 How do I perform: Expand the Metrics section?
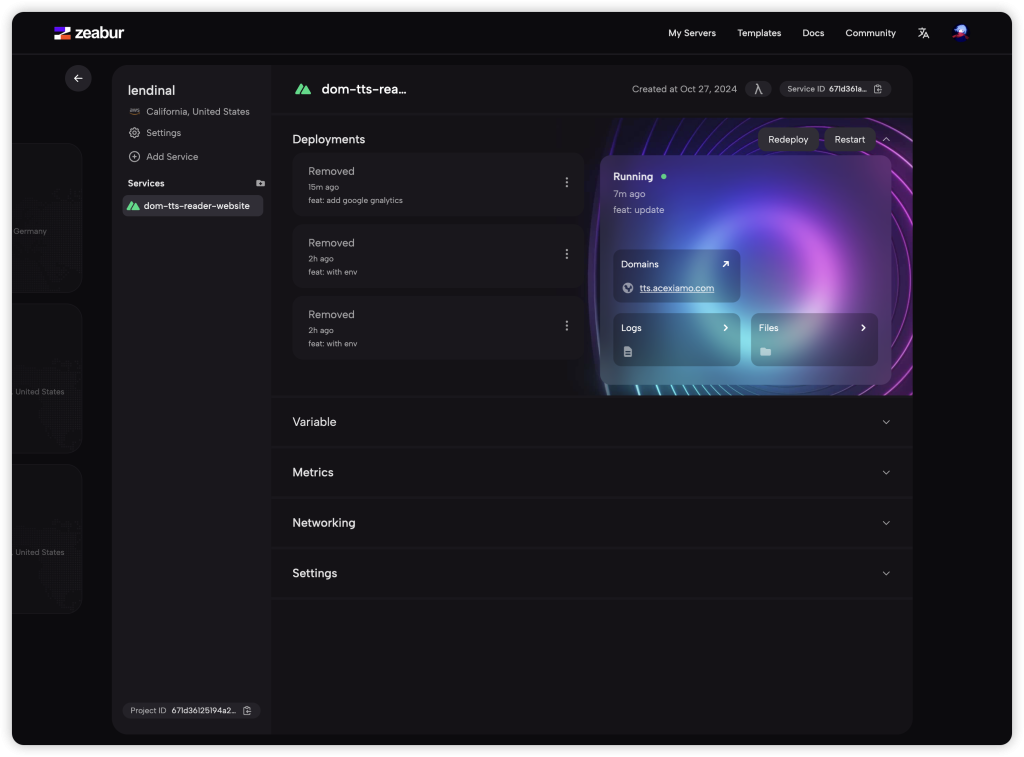pyautogui.click(x=591, y=472)
